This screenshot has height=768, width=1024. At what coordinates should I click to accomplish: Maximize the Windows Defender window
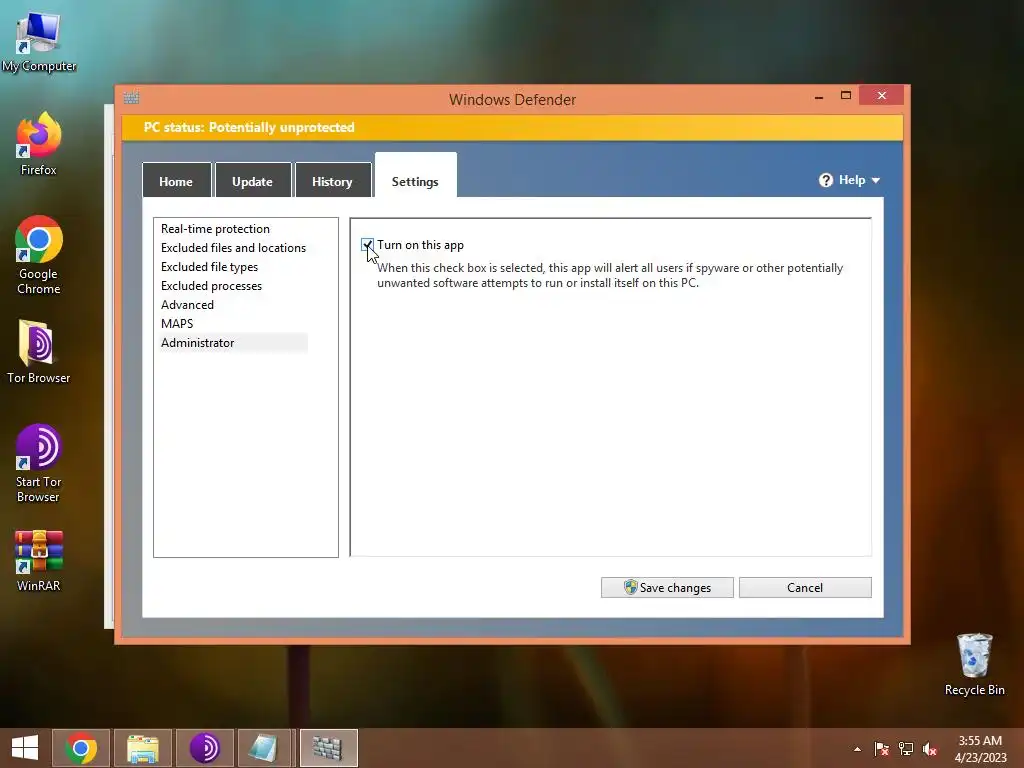click(846, 96)
